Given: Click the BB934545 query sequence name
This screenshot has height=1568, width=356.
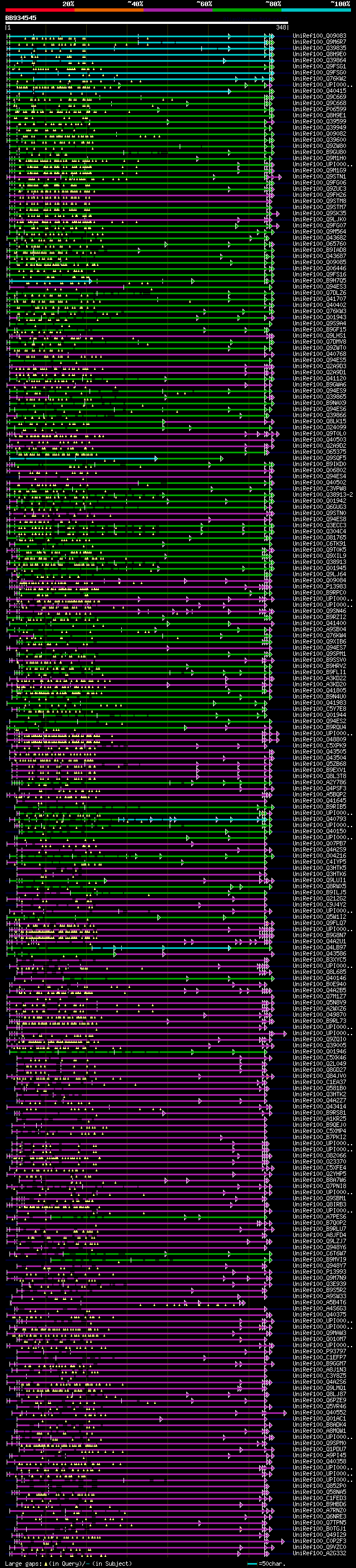Looking at the screenshot, I should 21,18.
